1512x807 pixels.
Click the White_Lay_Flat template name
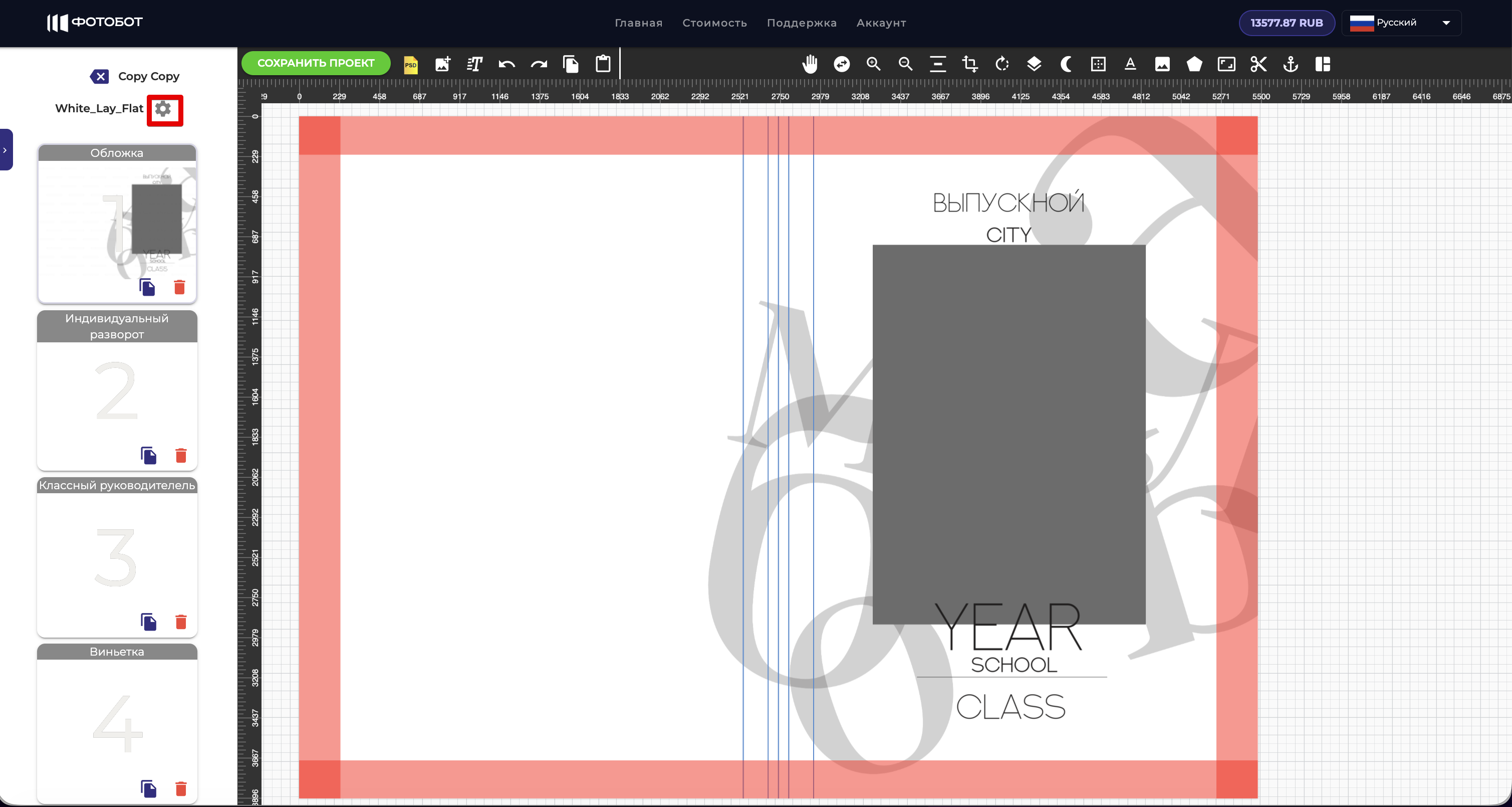coord(99,109)
